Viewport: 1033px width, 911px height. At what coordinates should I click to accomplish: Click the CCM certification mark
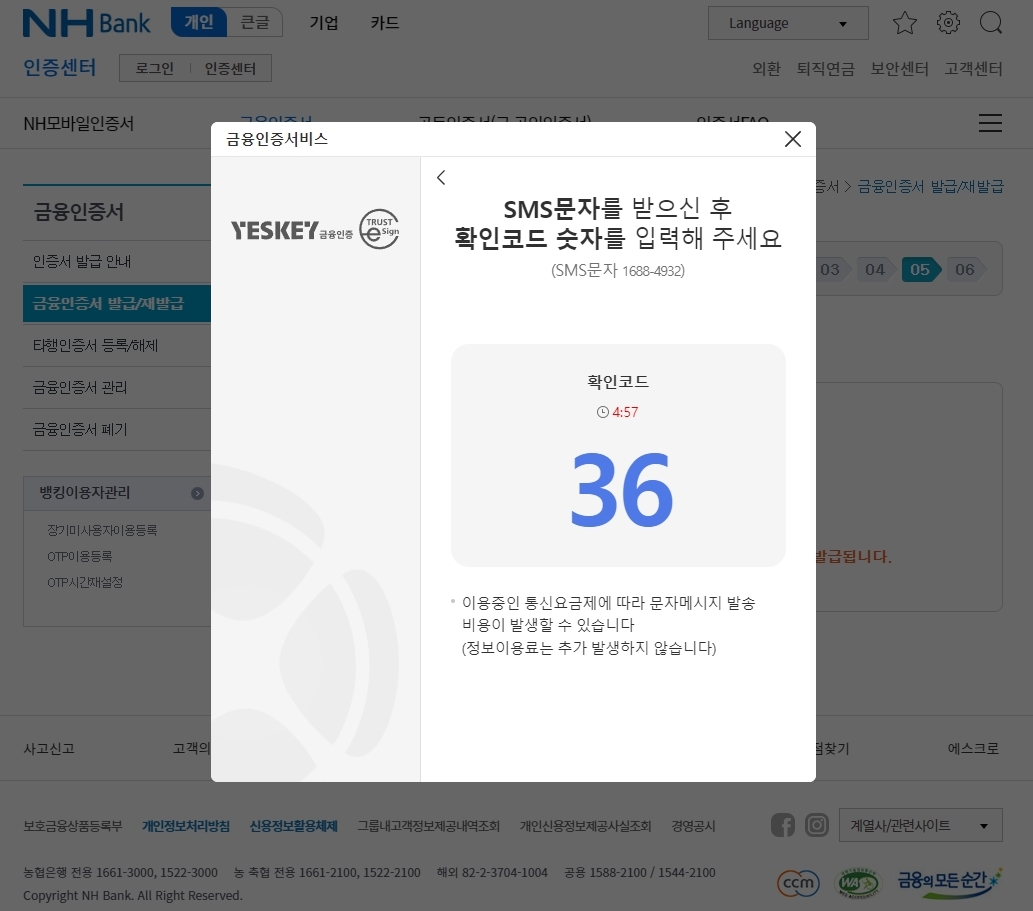(797, 883)
